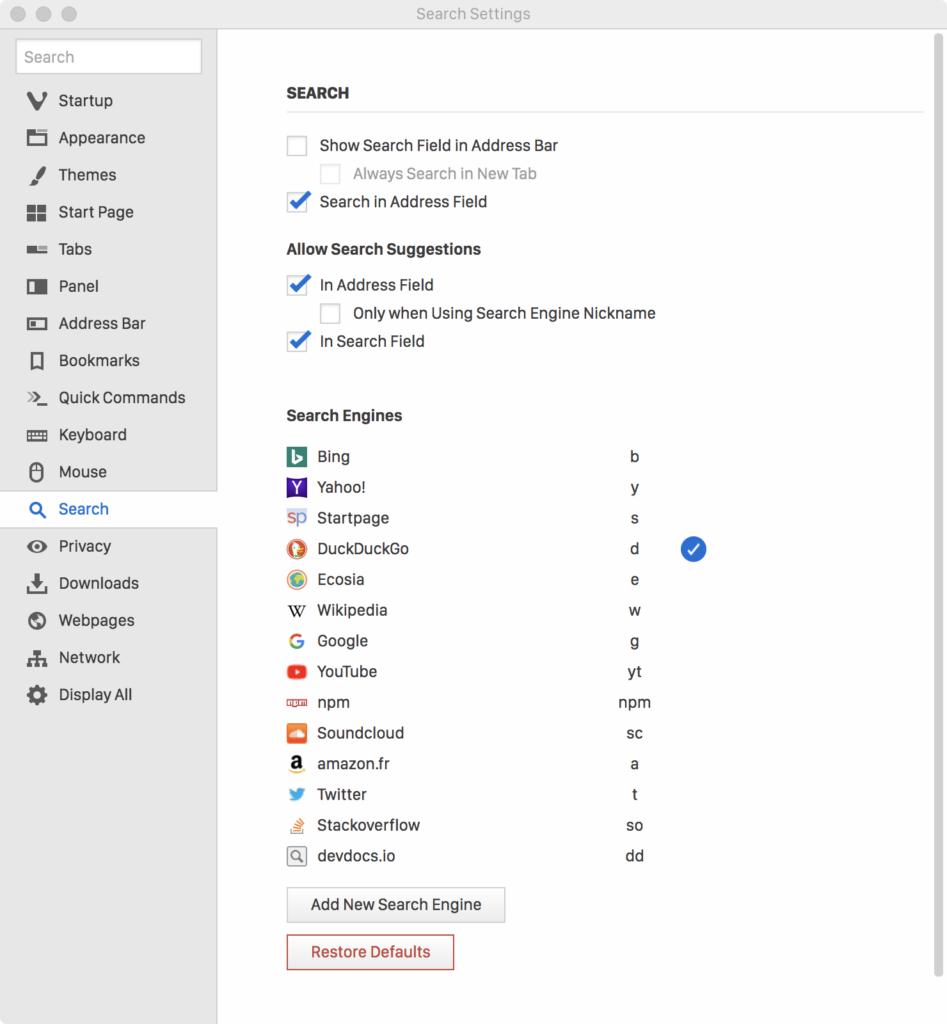Click the Display All gear icon

[37, 695]
